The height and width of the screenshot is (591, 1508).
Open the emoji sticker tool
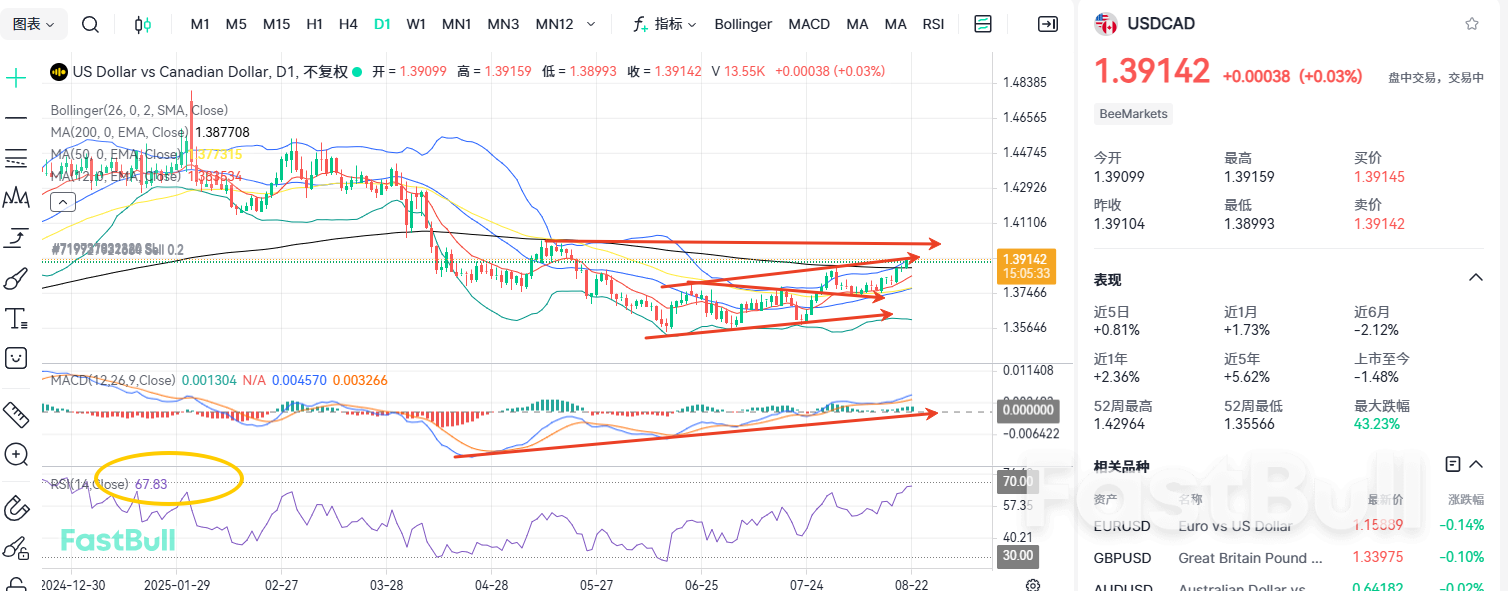pyautogui.click(x=16, y=357)
